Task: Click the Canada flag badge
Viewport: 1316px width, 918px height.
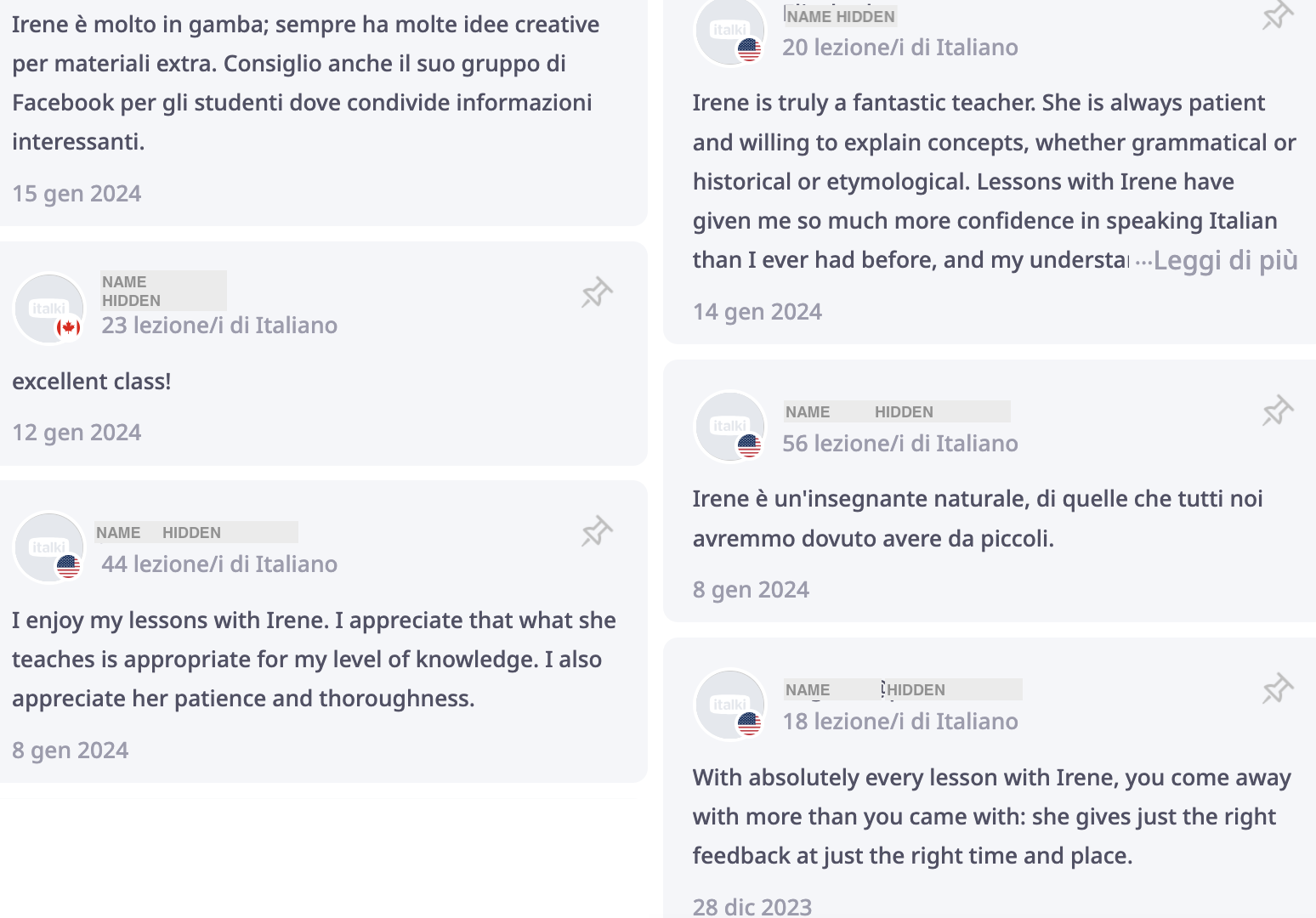Action: 68,327
